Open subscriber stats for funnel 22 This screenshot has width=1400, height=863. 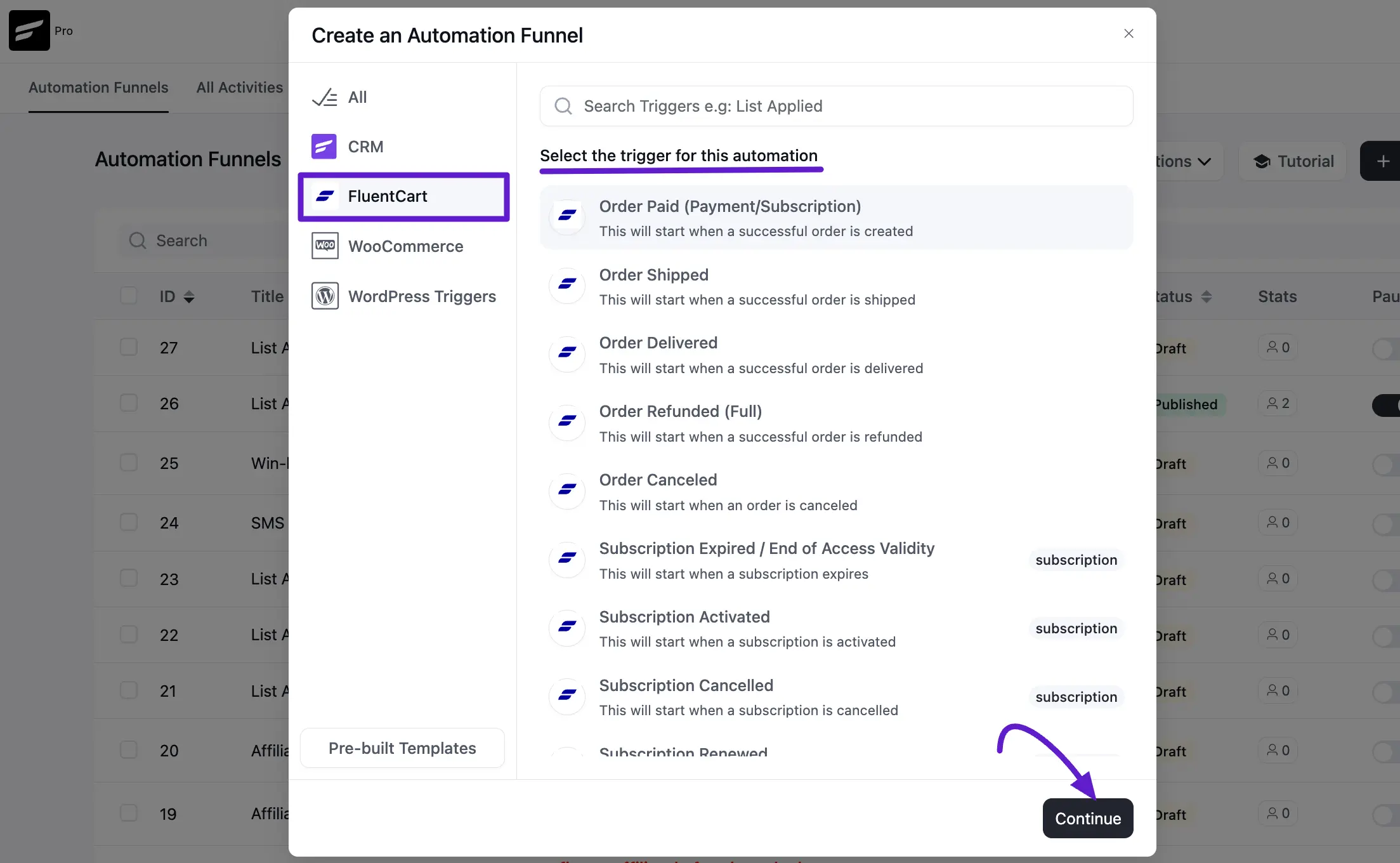point(1278,635)
